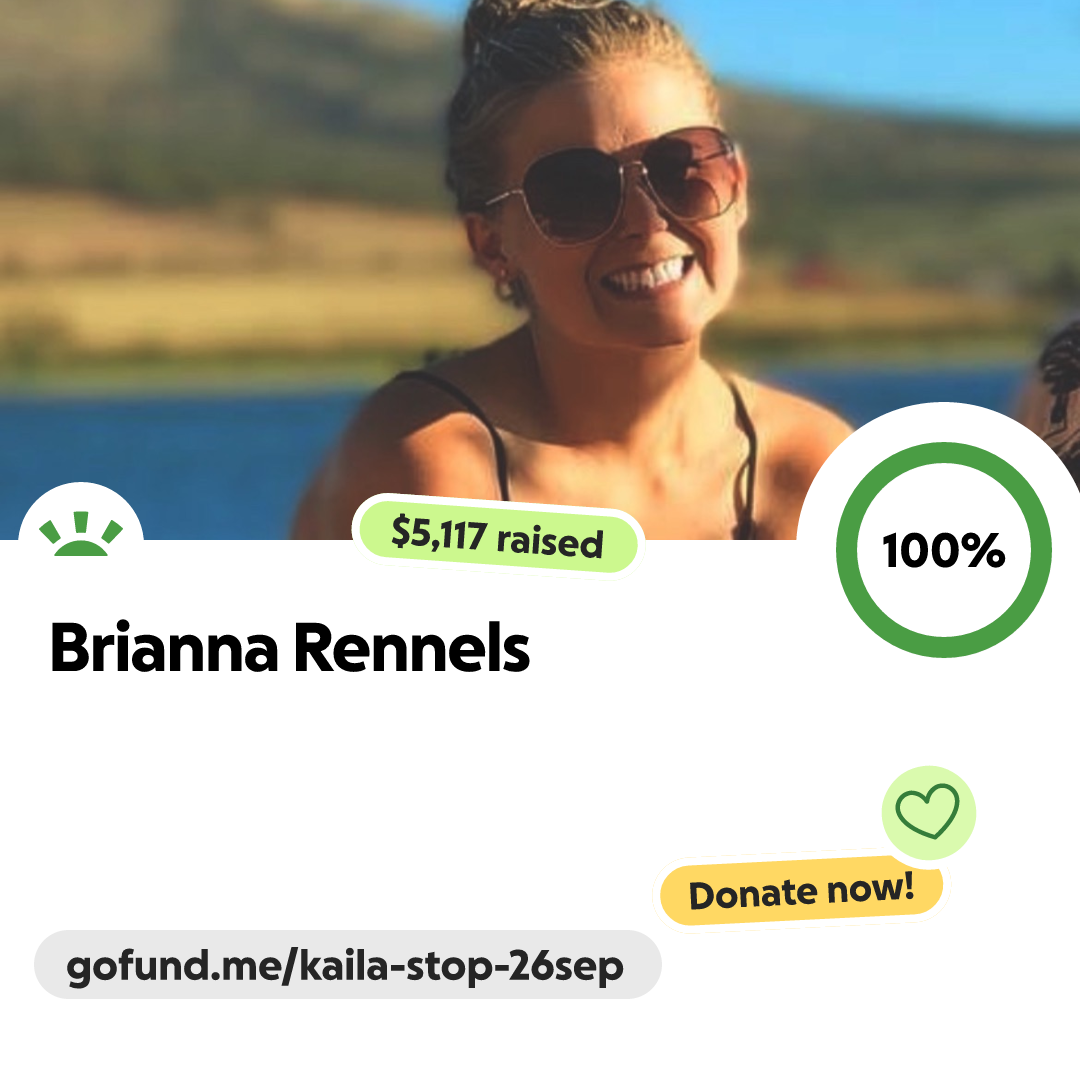Click the Donate now! button
This screenshot has width=1080, height=1080.
pyautogui.click(x=801, y=892)
